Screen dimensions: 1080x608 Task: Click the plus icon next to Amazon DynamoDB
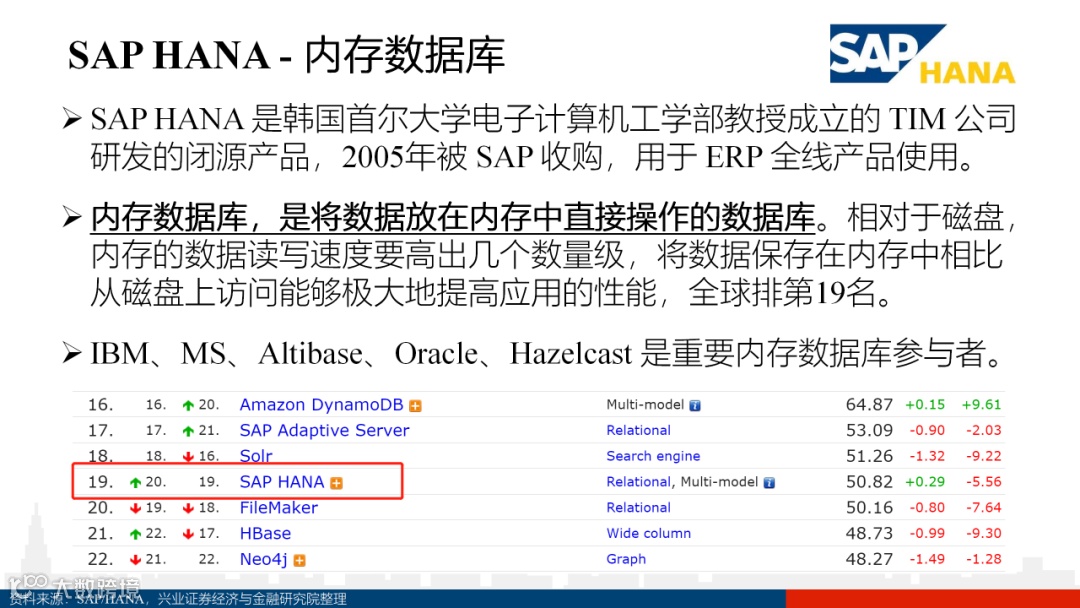tap(415, 406)
